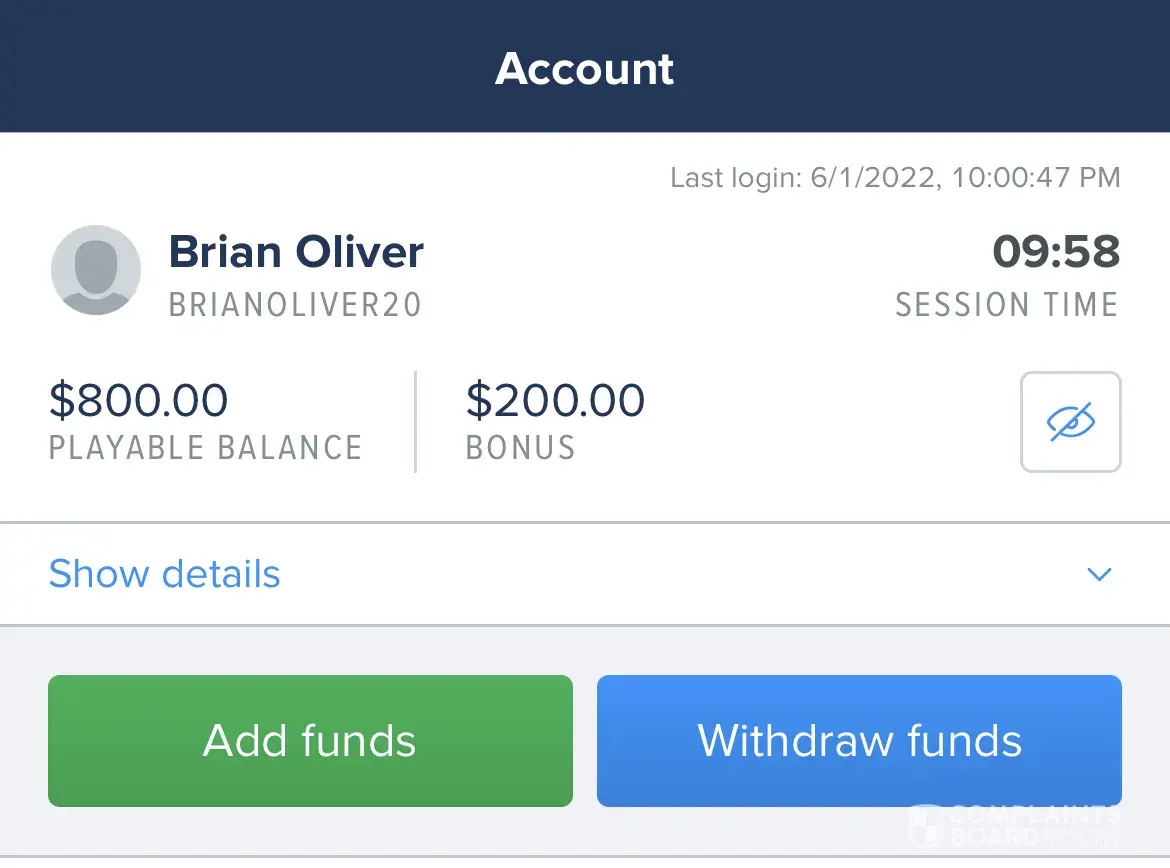Select the BONUS label
The image size is (1170, 868).
520,447
